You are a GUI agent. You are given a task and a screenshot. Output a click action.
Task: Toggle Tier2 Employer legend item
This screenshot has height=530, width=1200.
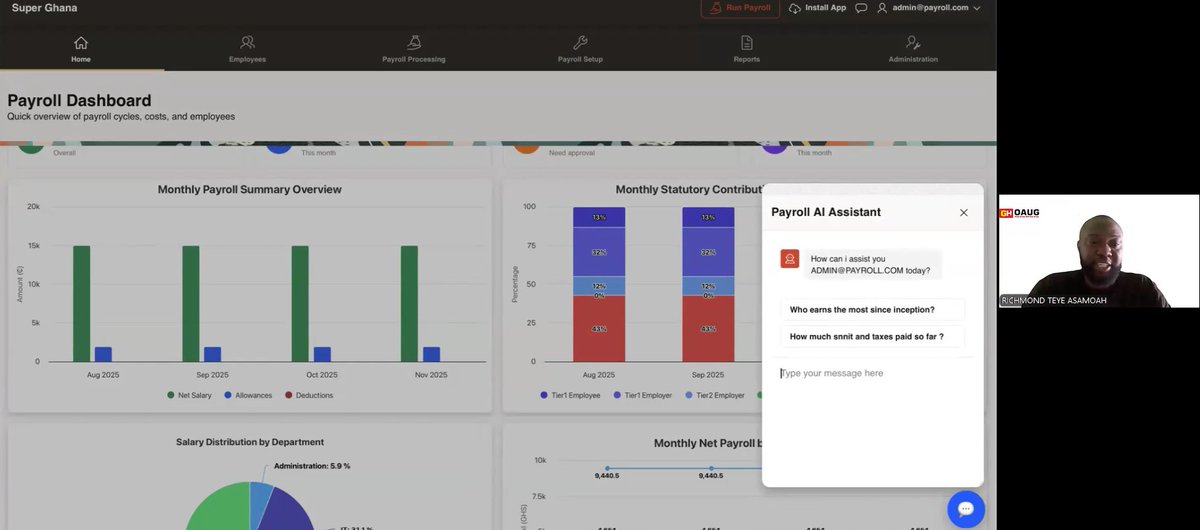715,395
